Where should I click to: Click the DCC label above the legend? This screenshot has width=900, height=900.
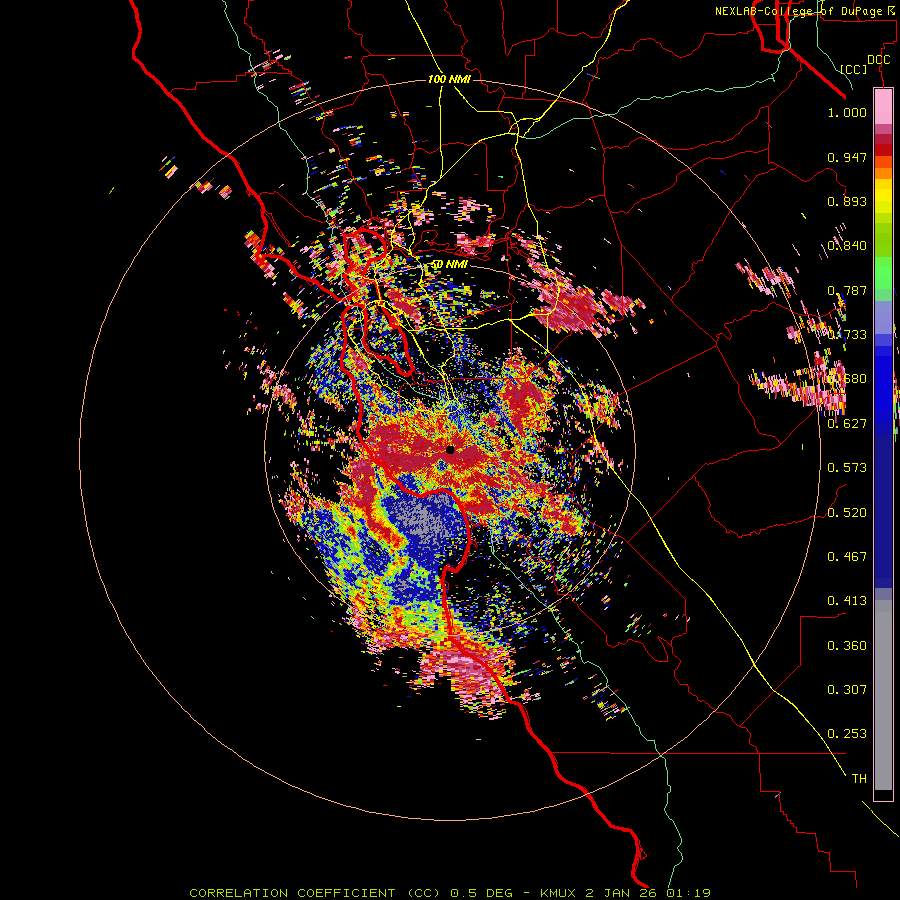(879, 60)
